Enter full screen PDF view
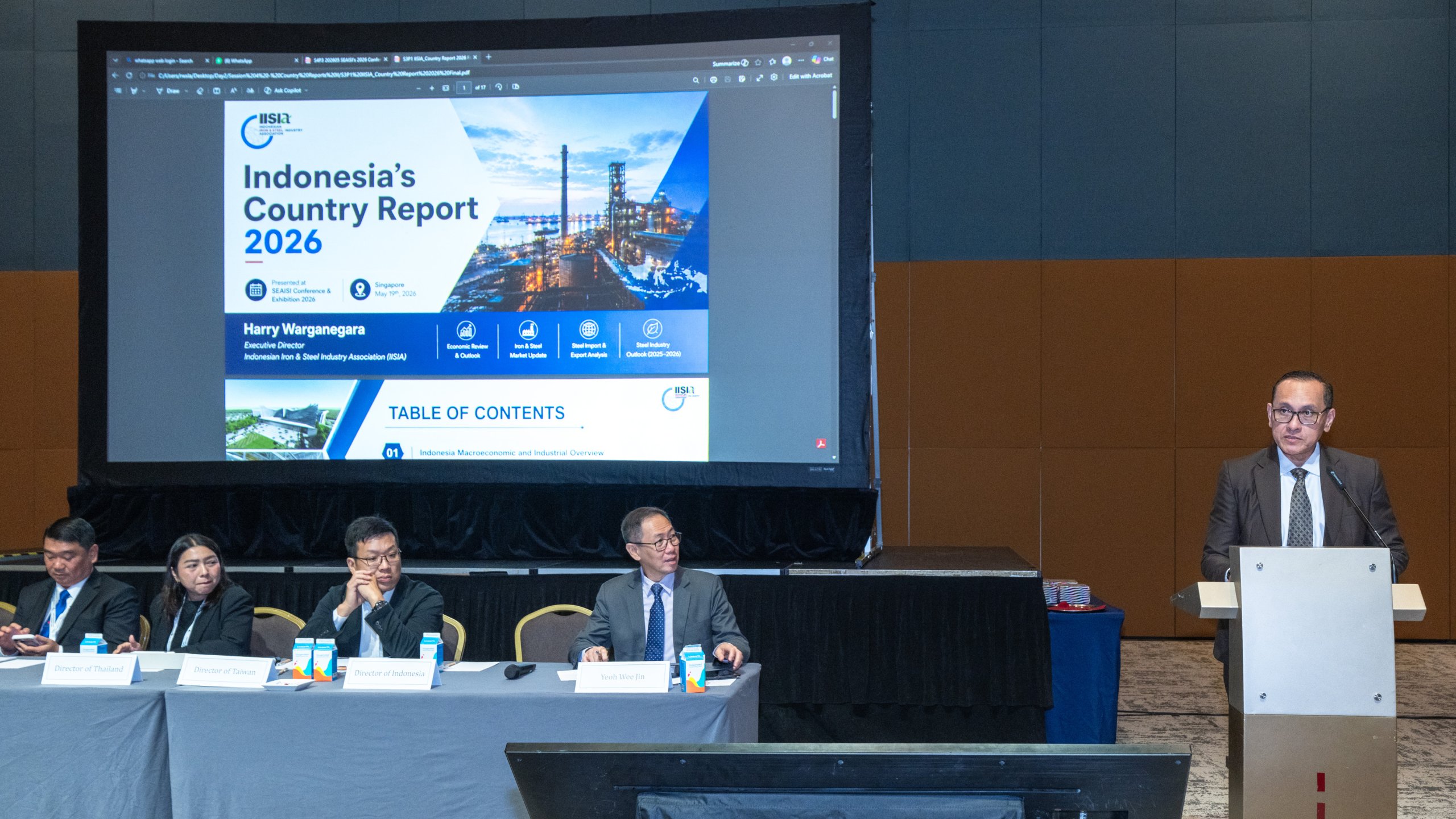 click(x=759, y=78)
